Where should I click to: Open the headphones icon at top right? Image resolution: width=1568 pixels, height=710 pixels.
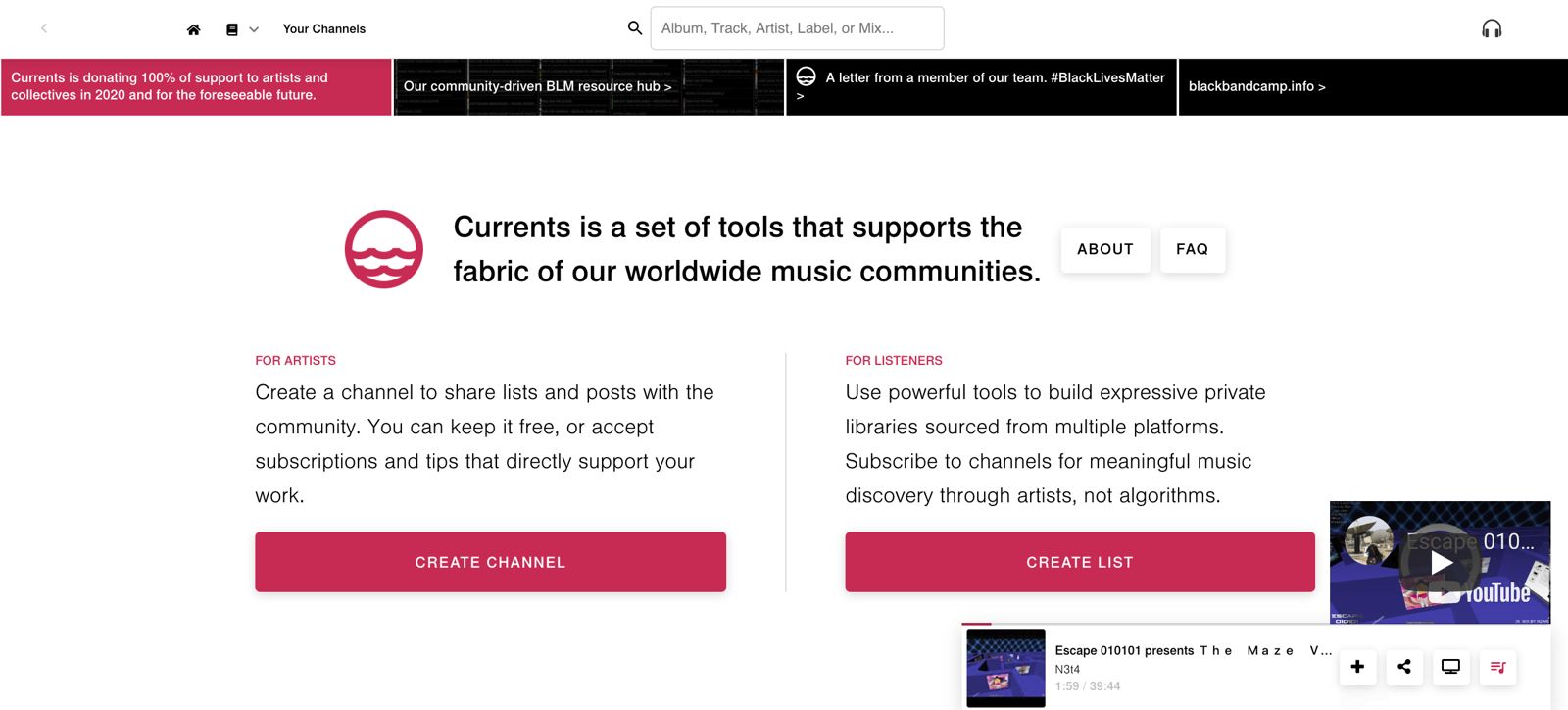1492,28
